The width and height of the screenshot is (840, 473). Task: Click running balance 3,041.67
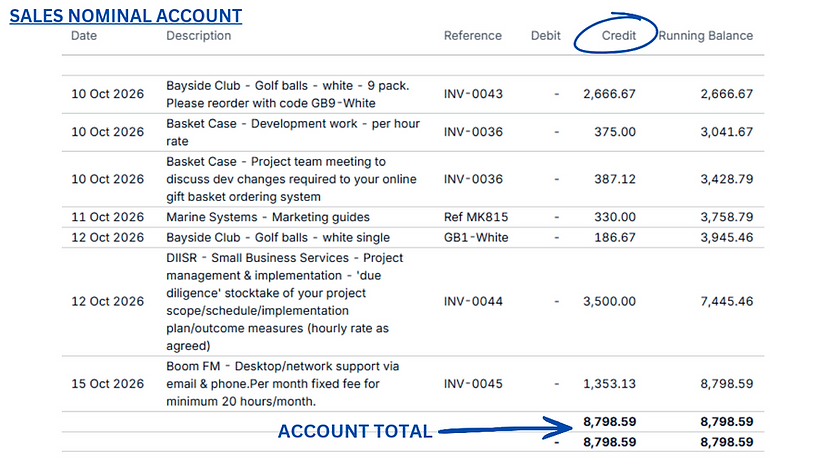click(726, 132)
